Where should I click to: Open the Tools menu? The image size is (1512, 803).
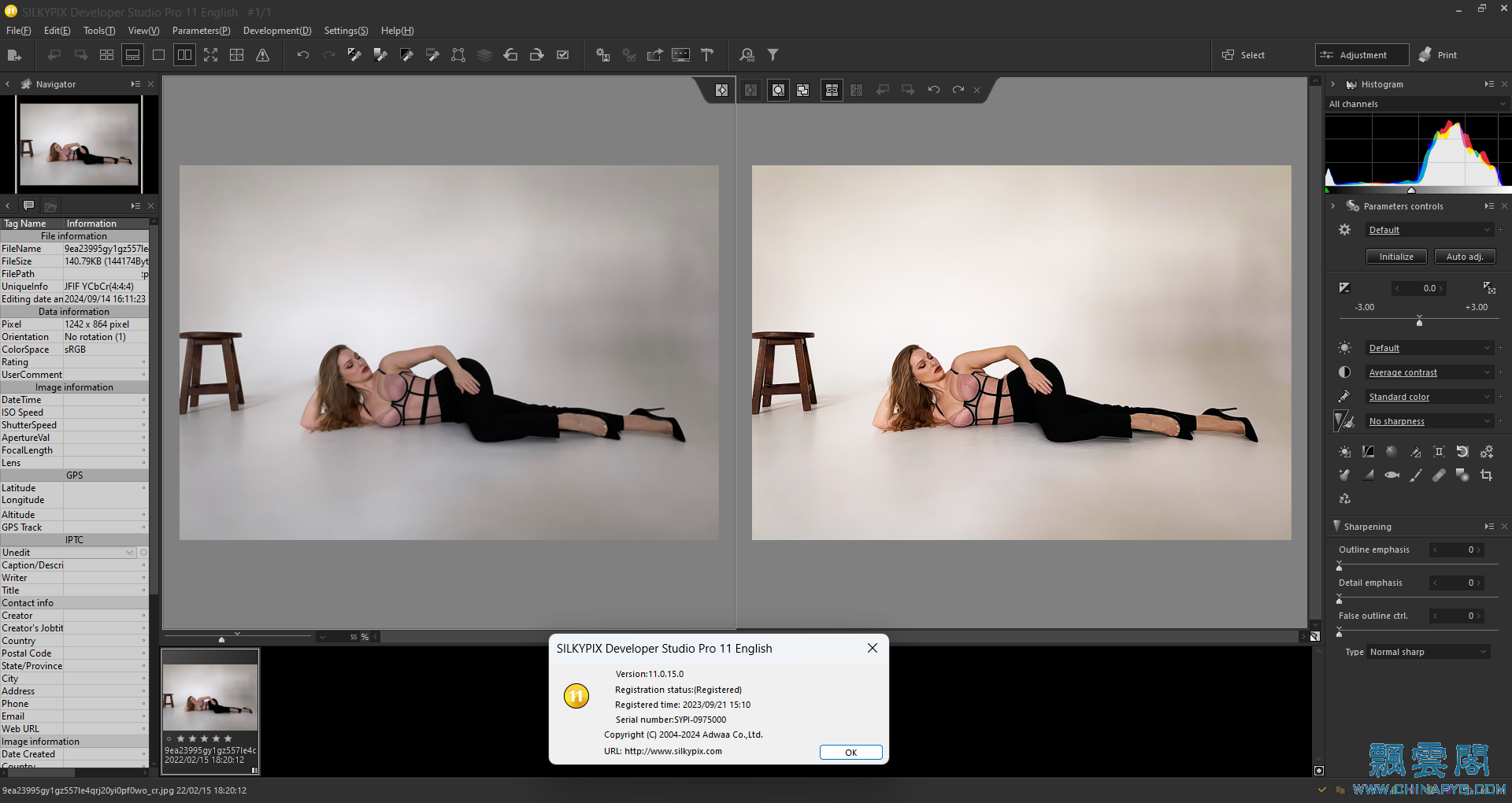point(99,31)
